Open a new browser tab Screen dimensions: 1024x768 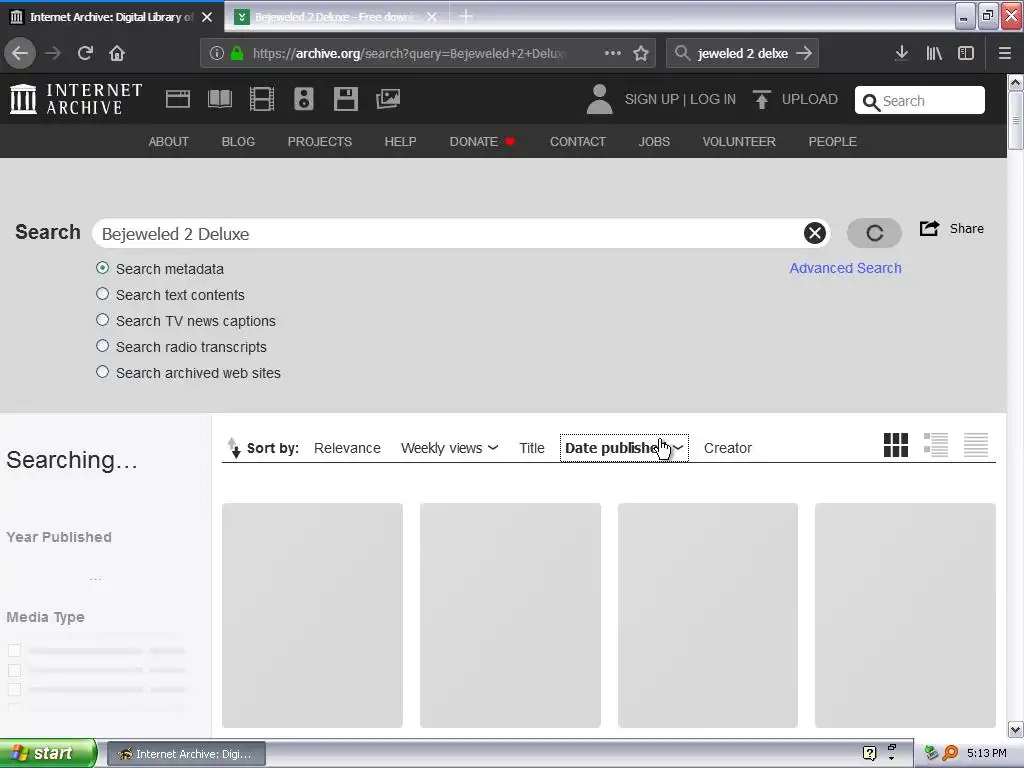click(466, 16)
